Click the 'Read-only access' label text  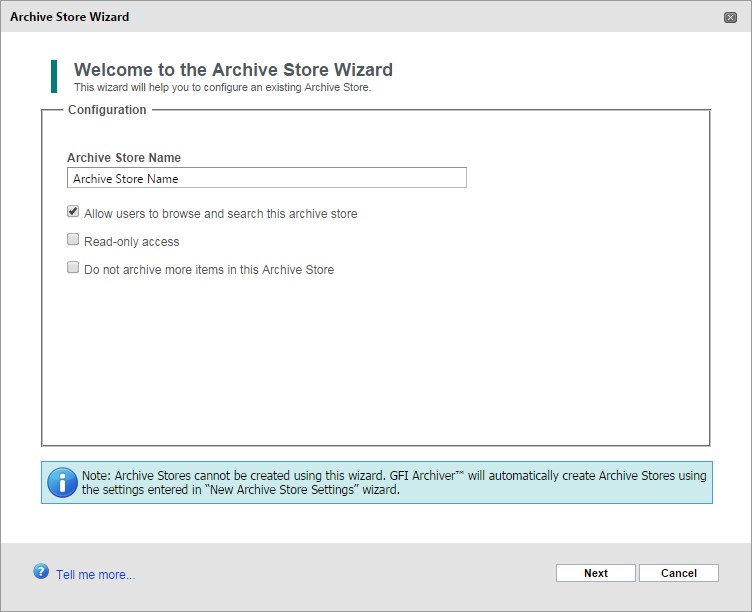pyautogui.click(x=132, y=242)
